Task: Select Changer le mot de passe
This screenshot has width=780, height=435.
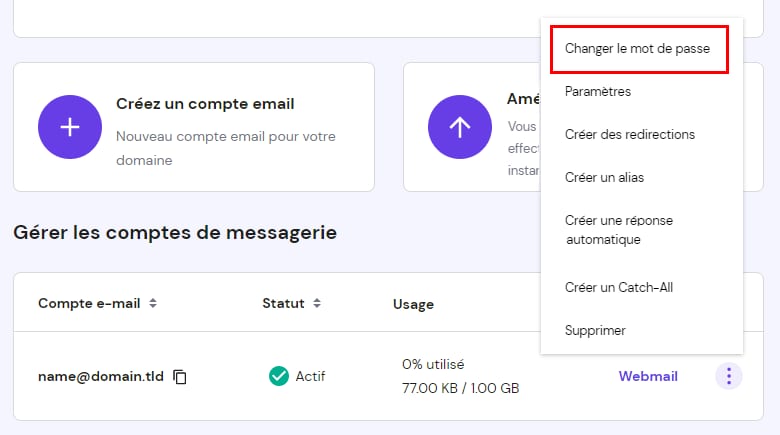Action: tap(637, 48)
